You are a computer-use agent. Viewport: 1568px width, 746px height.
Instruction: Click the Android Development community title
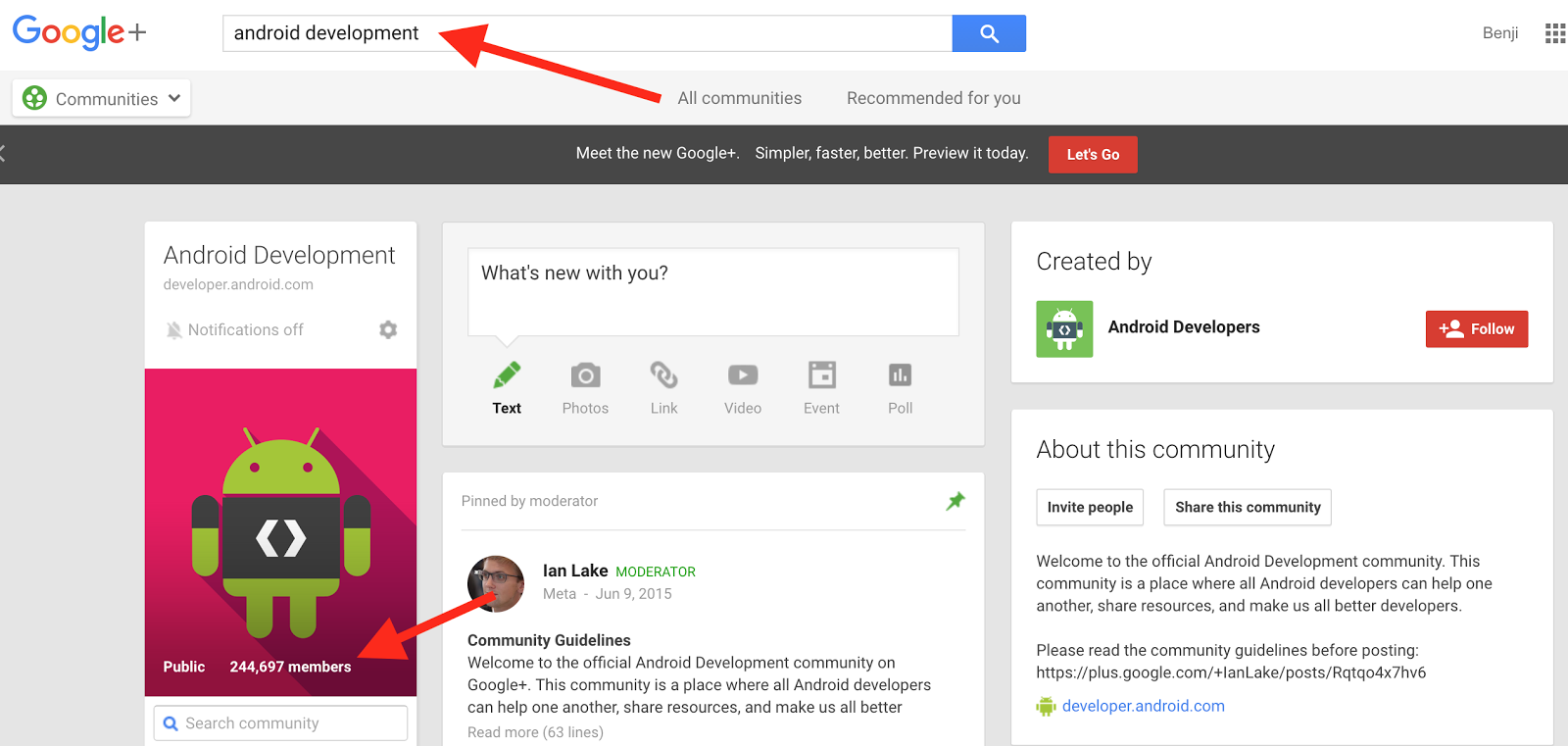point(279,255)
